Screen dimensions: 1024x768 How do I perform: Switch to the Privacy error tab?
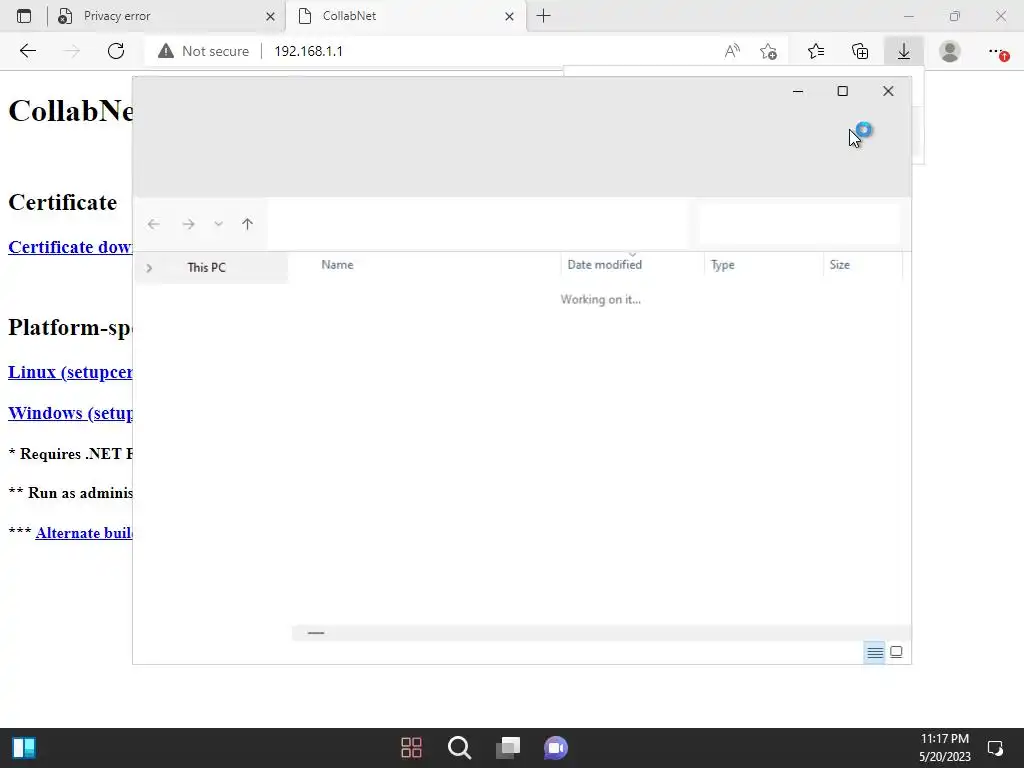[166, 16]
